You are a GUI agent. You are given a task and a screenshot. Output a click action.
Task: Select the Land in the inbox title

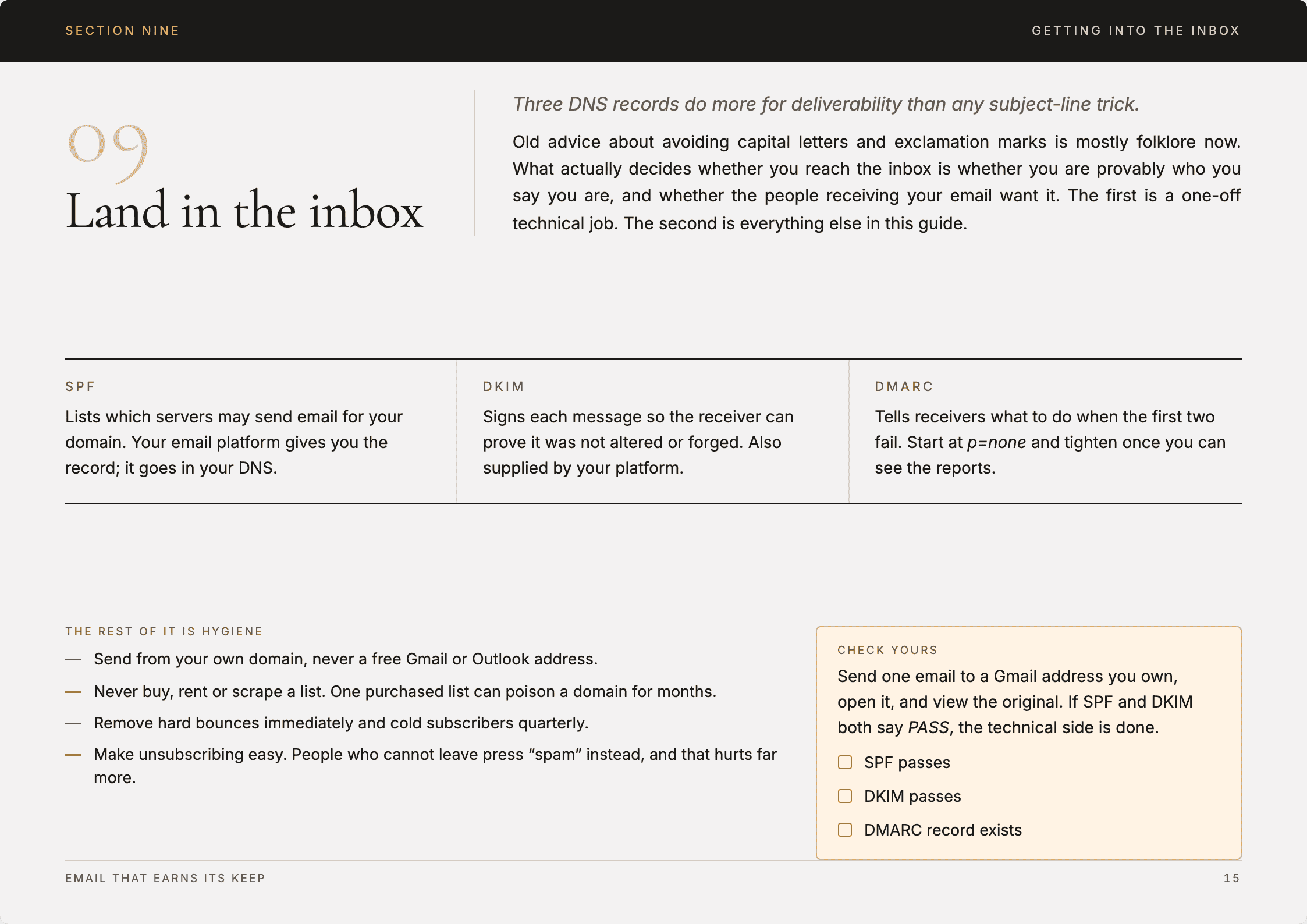244,211
